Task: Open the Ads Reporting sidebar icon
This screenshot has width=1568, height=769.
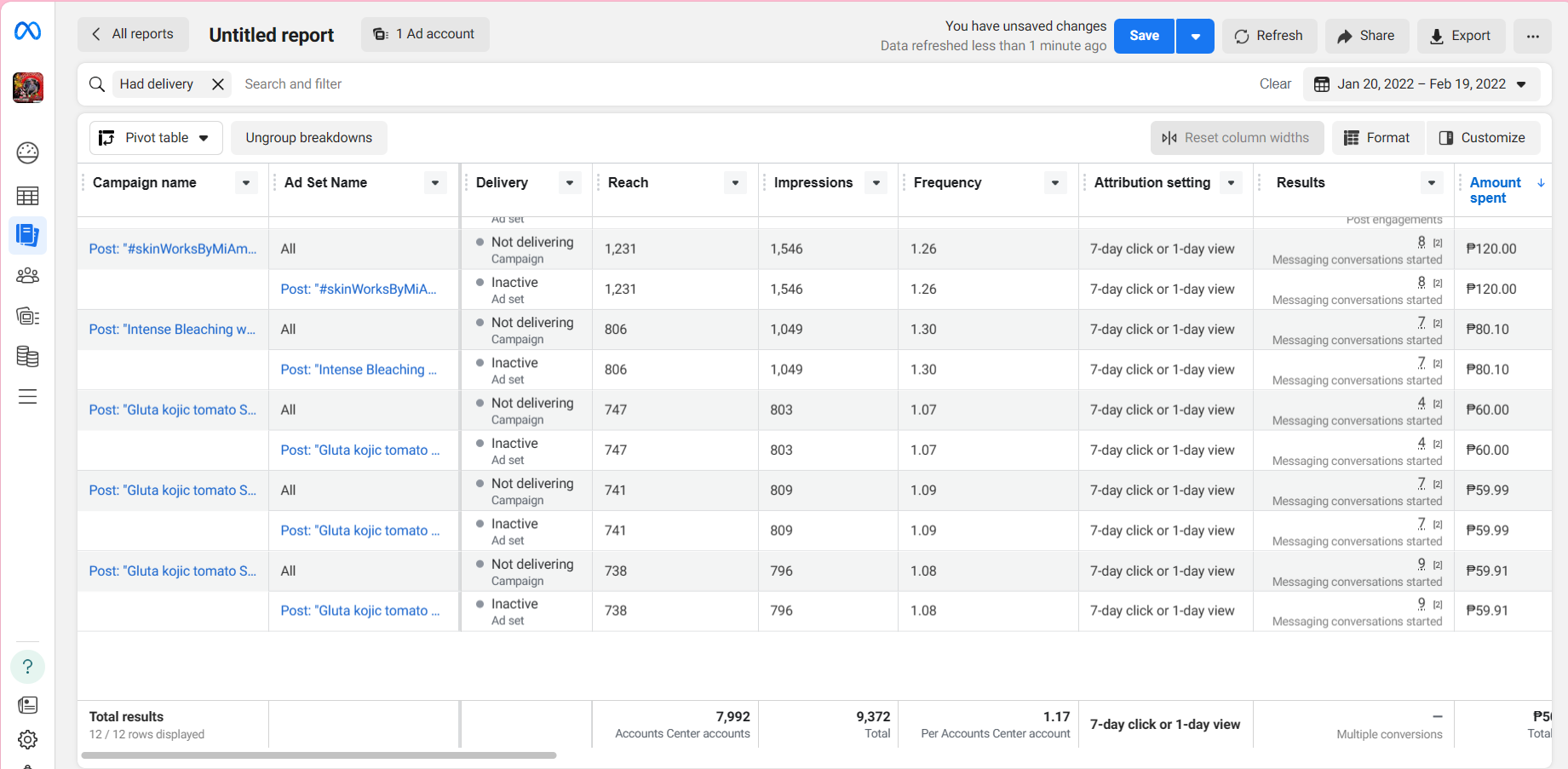Action: [x=27, y=235]
